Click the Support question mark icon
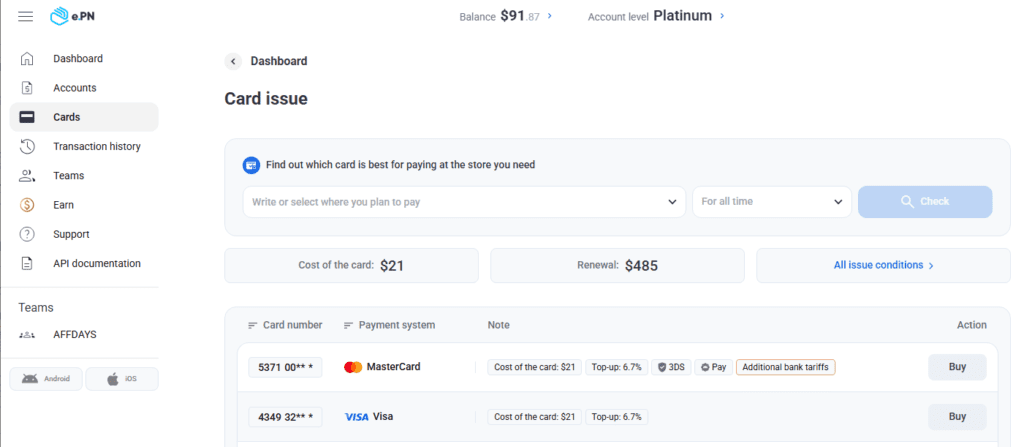1024x447 pixels. click(x=28, y=234)
